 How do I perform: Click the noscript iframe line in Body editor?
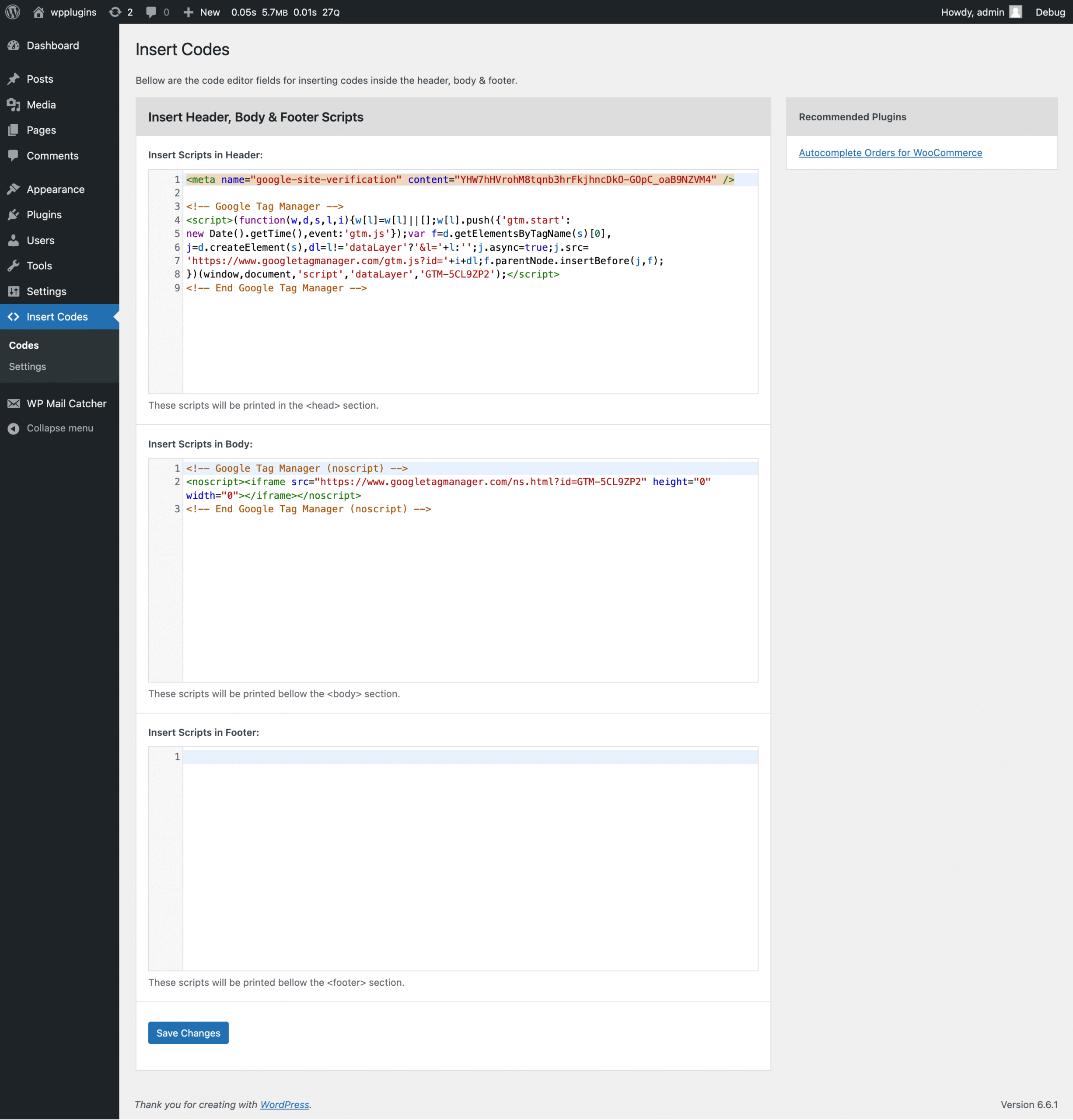click(x=448, y=489)
